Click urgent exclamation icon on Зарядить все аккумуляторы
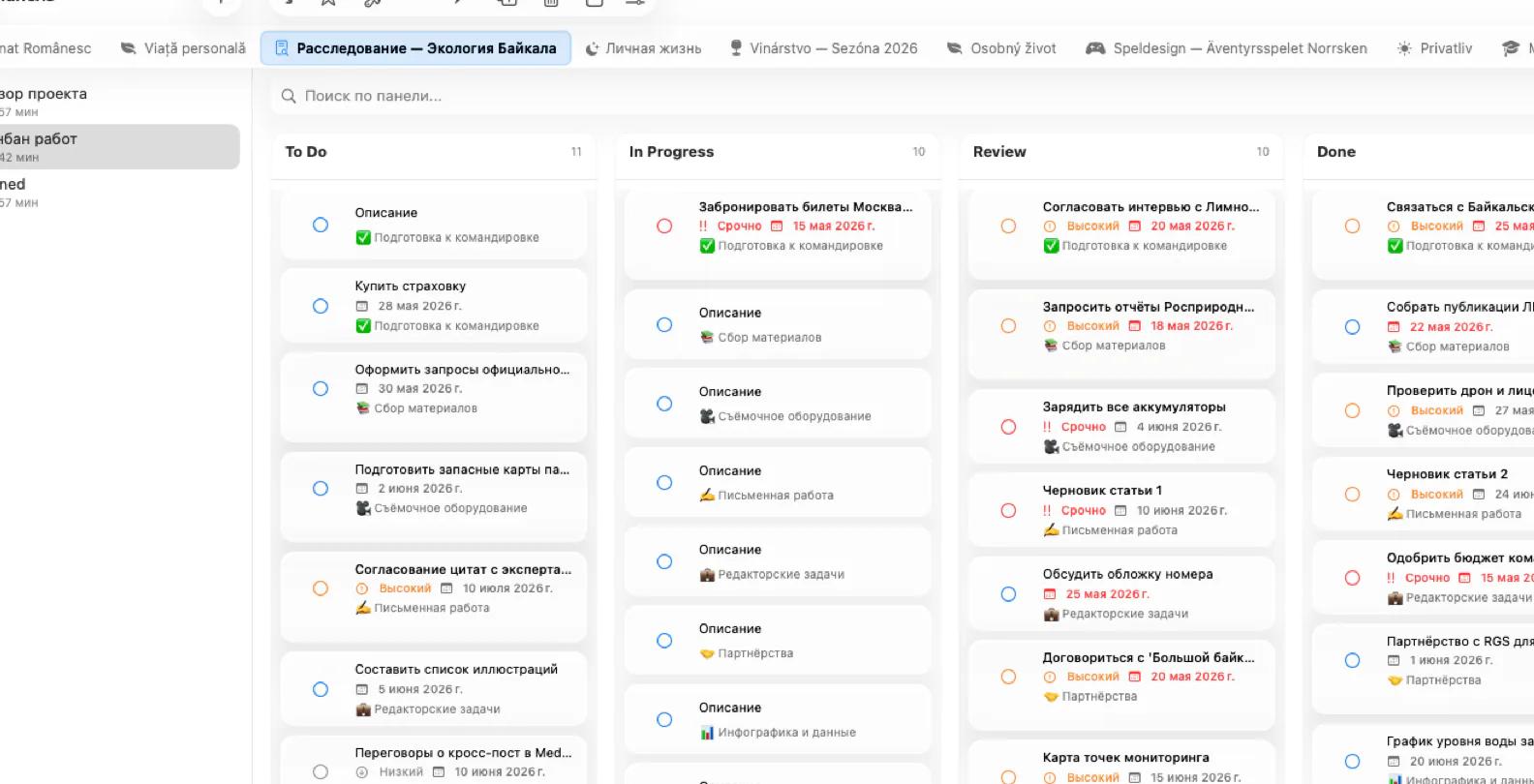 1048,427
